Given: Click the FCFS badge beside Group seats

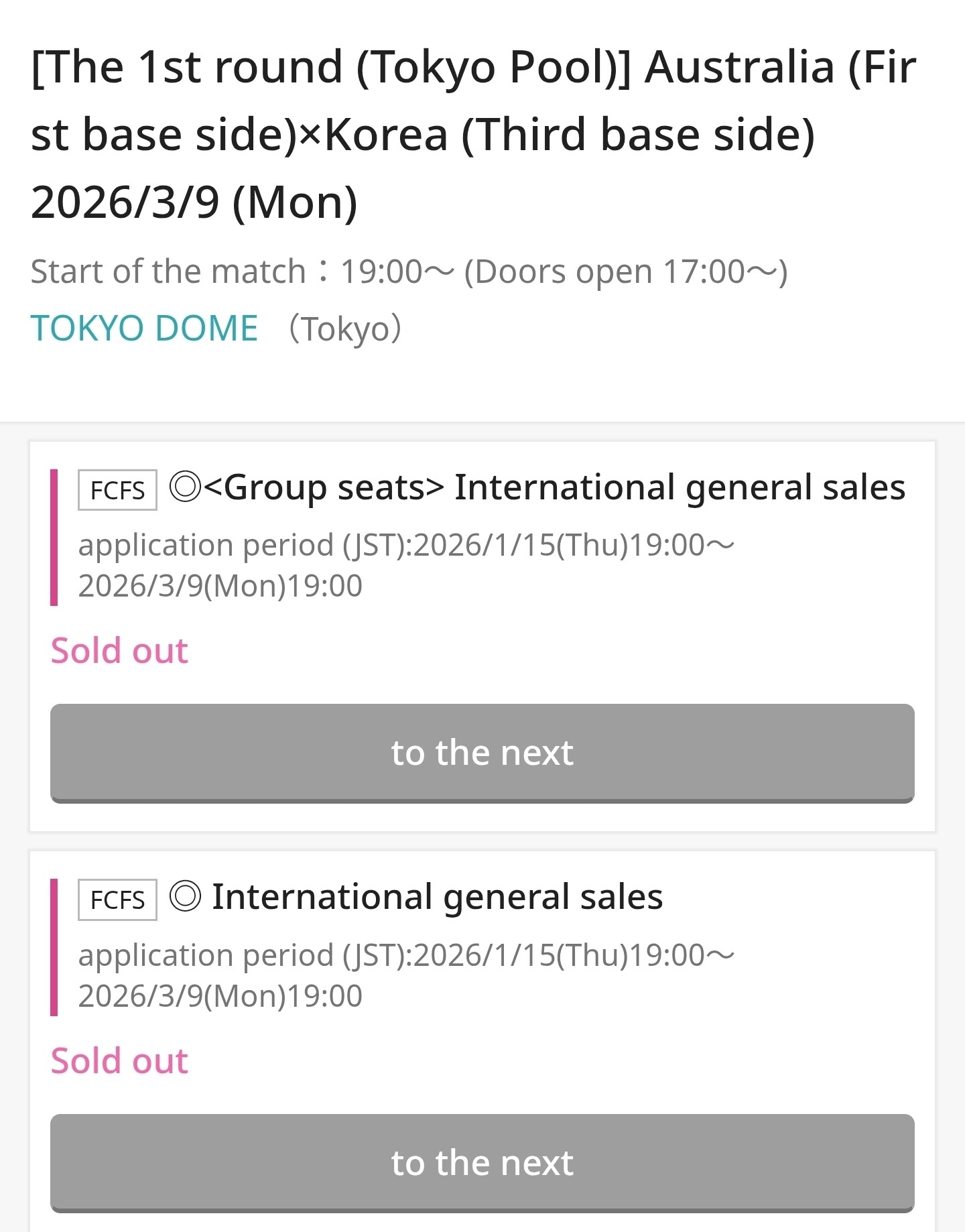Looking at the screenshot, I should (x=117, y=490).
